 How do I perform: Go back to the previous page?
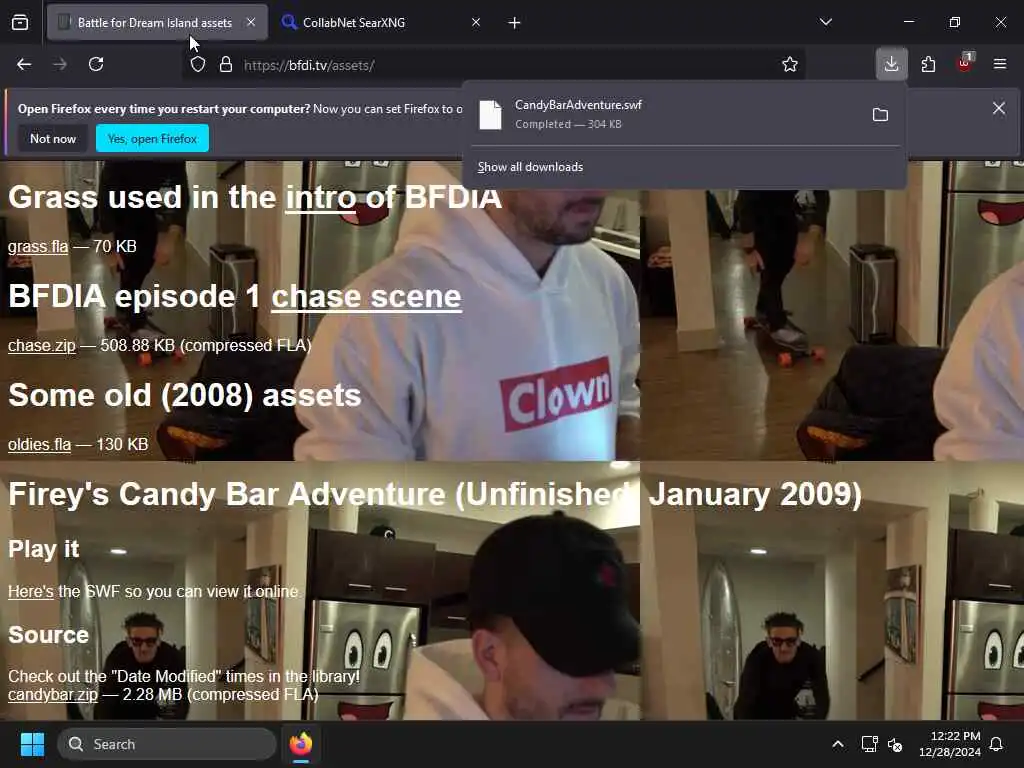tap(24, 64)
